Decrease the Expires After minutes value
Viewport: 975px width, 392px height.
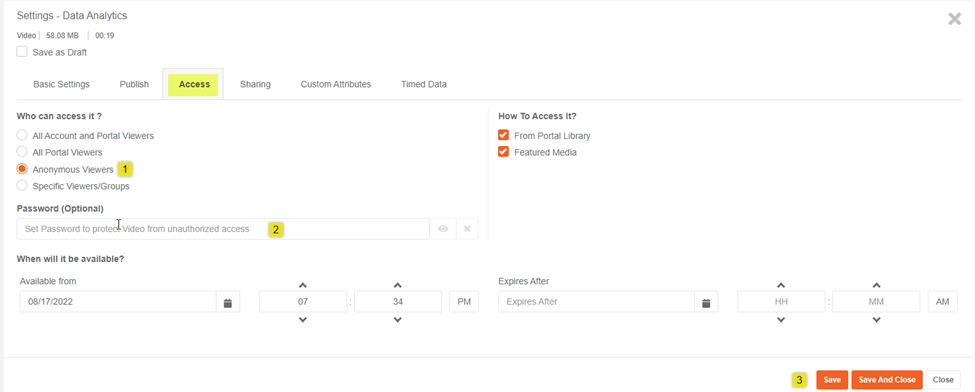[876, 320]
